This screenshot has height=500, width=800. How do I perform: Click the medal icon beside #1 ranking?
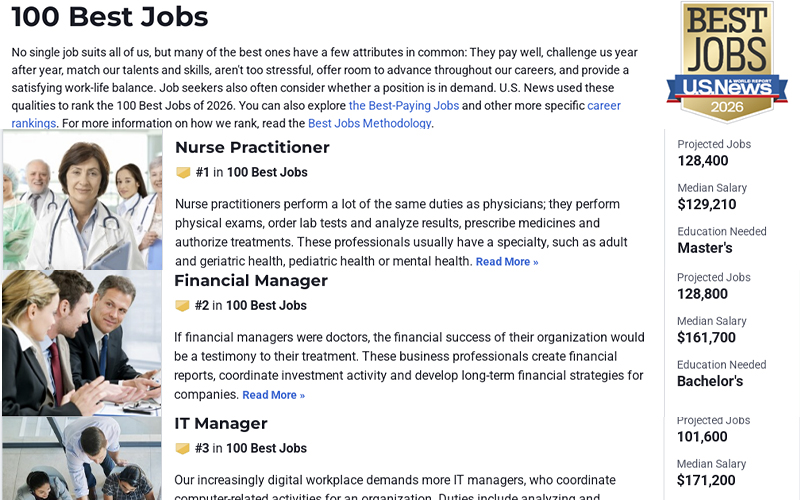pyautogui.click(x=183, y=172)
